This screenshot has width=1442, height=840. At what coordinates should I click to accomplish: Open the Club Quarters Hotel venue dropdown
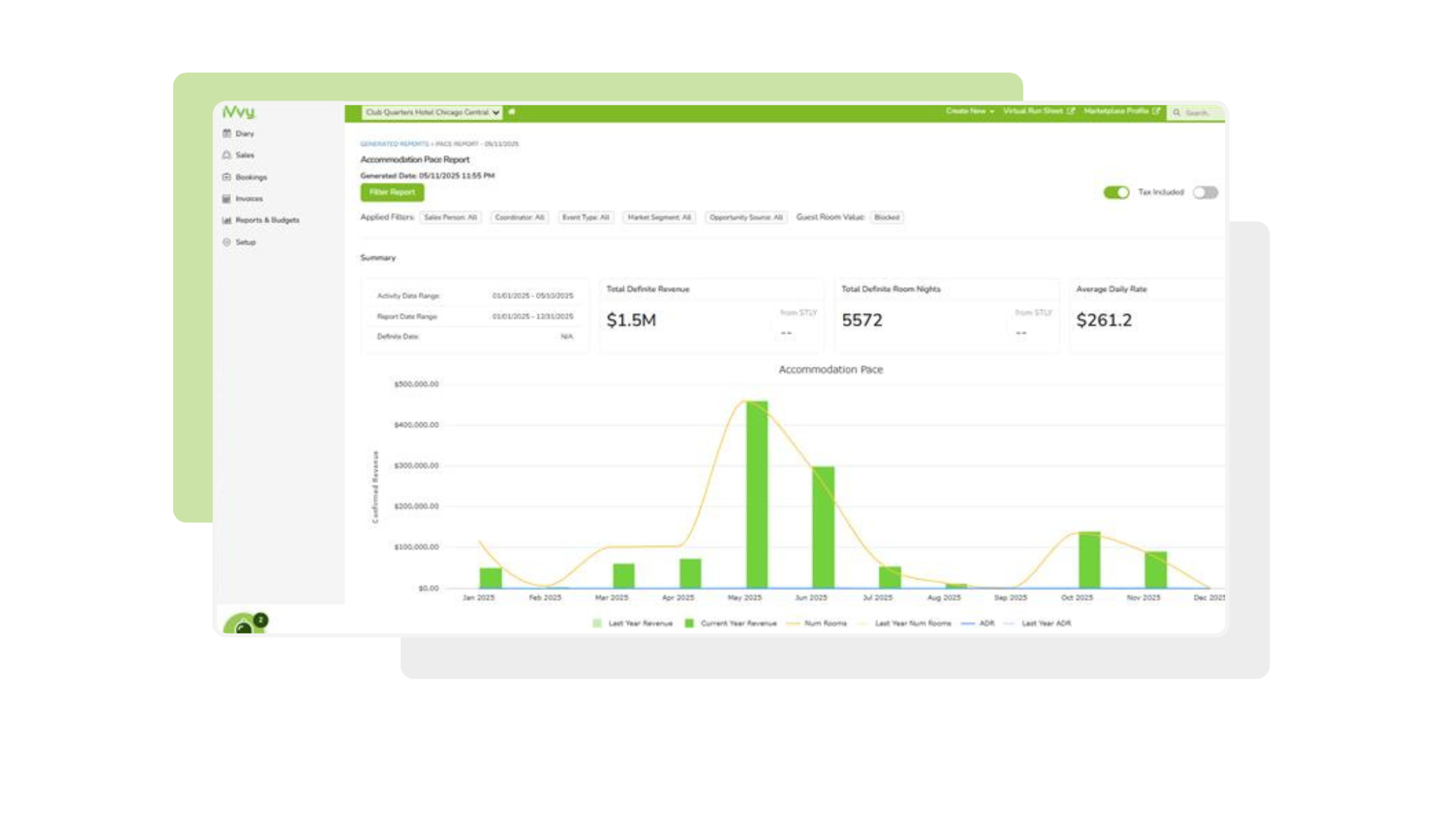[431, 112]
